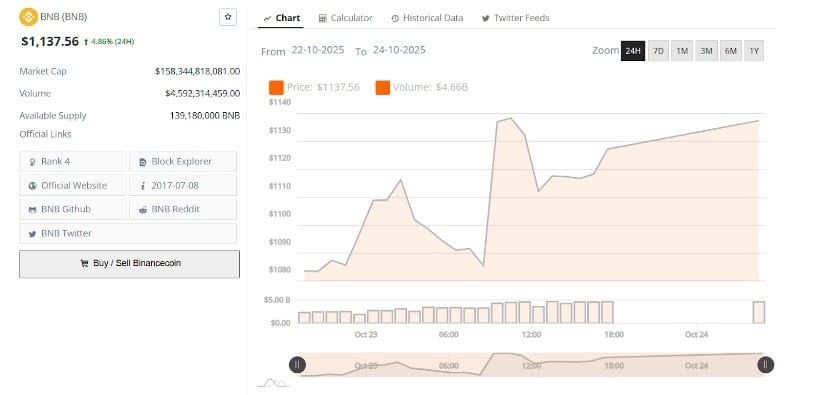The height and width of the screenshot is (395, 825).
Task: Open the BNB Github link
Action: tap(73, 209)
